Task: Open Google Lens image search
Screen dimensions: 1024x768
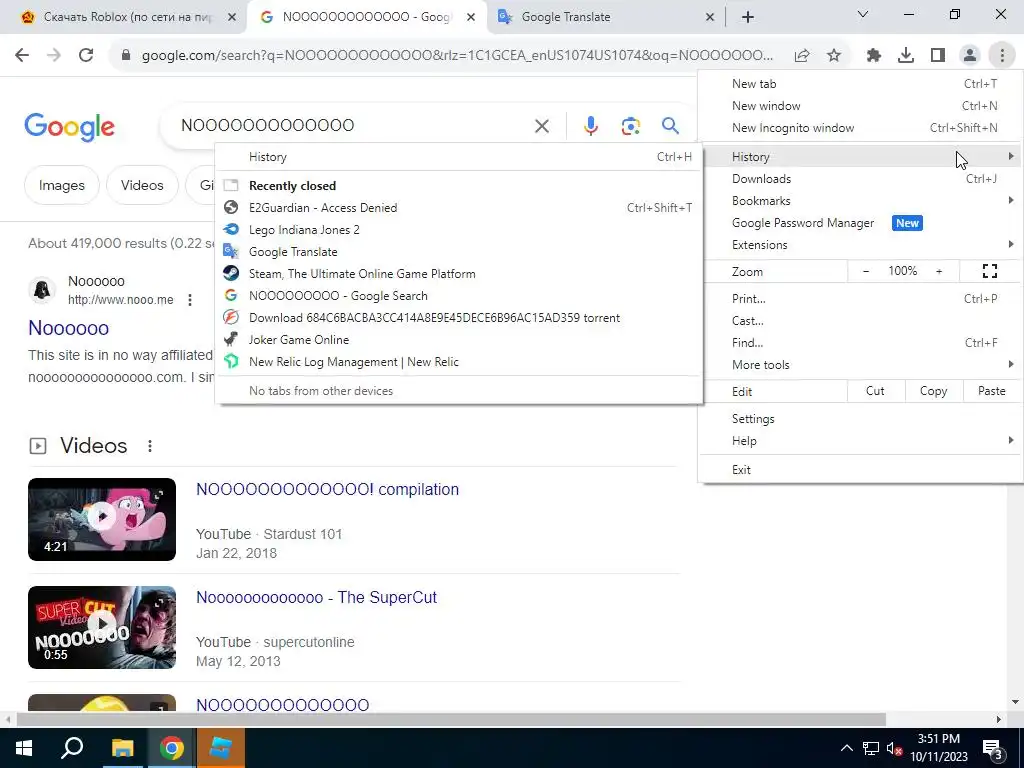Action: (x=630, y=125)
